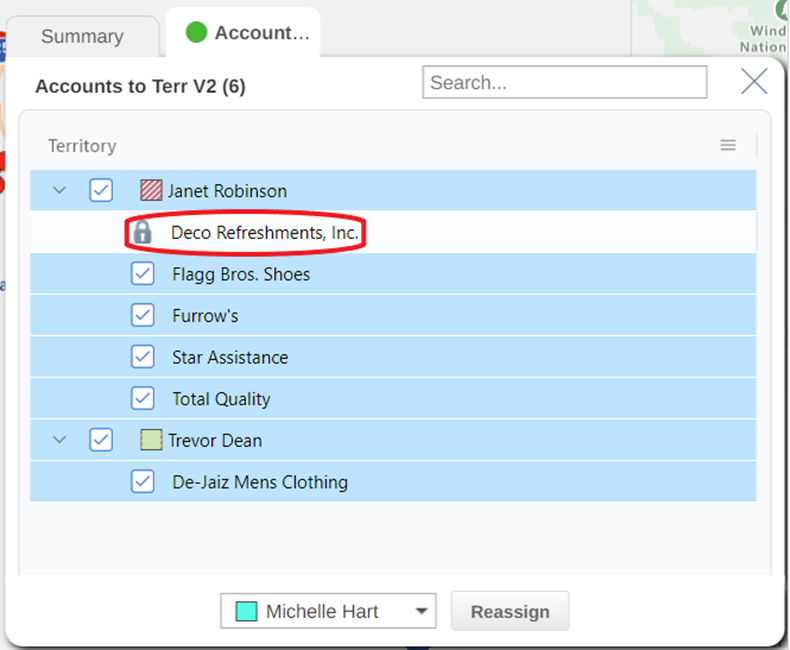
Task: Click the Reassign button
Action: 510,611
